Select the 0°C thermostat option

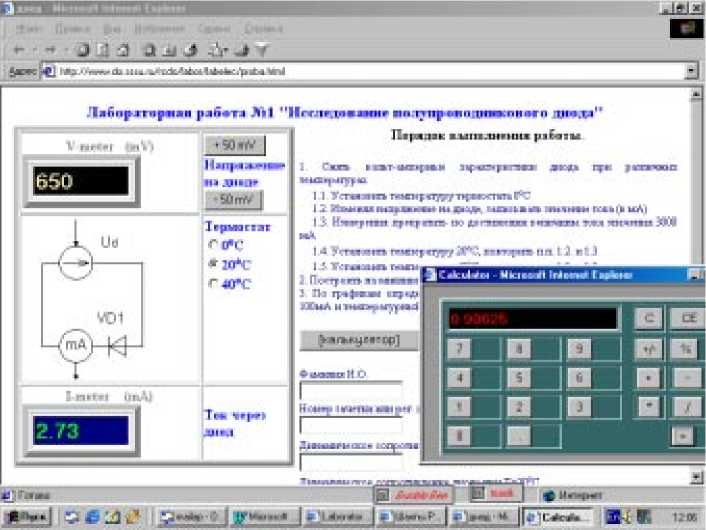(x=213, y=245)
